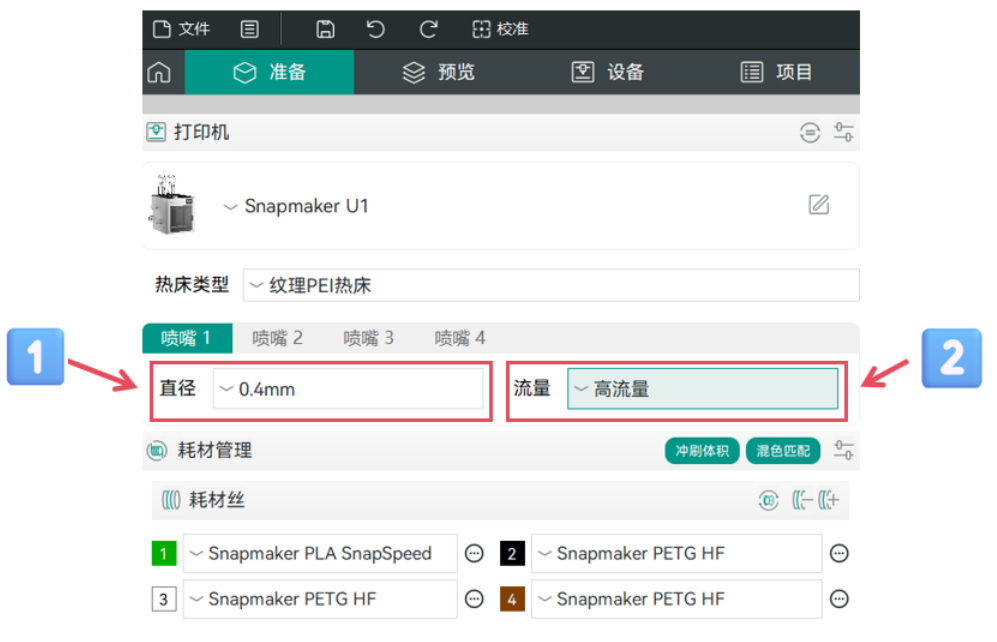The height and width of the screenshot is (642, 997).
Task: Redo the last action
Action: pyautogui.click(x=429, y=29)
